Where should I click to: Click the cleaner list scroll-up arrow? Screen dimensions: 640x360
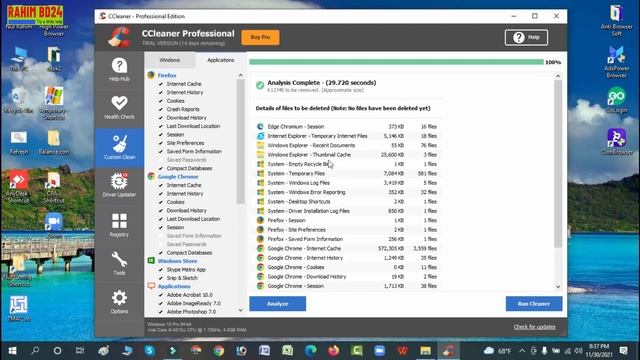coord(240,75)
